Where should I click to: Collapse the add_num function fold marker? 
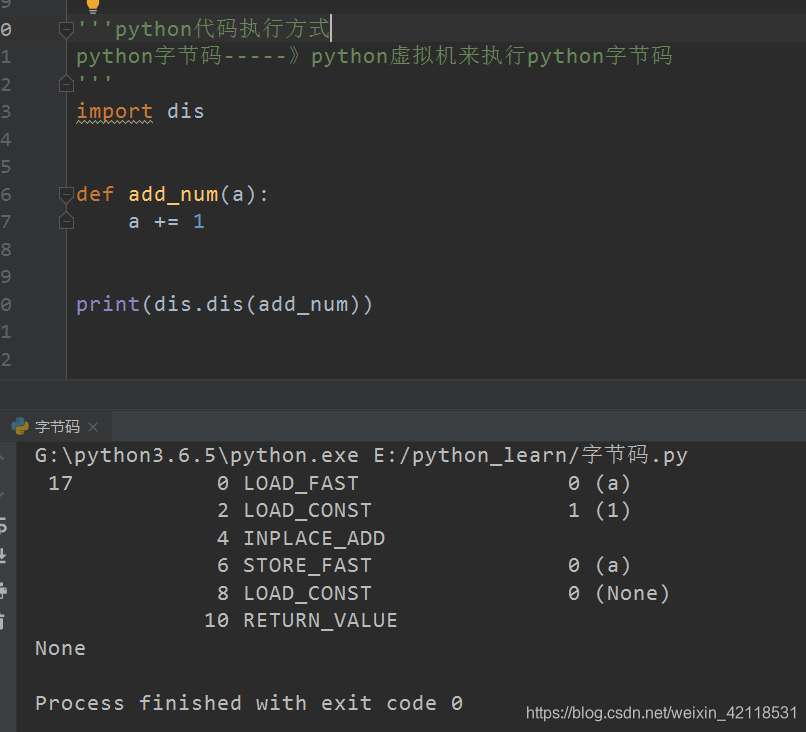click(66, 194)
